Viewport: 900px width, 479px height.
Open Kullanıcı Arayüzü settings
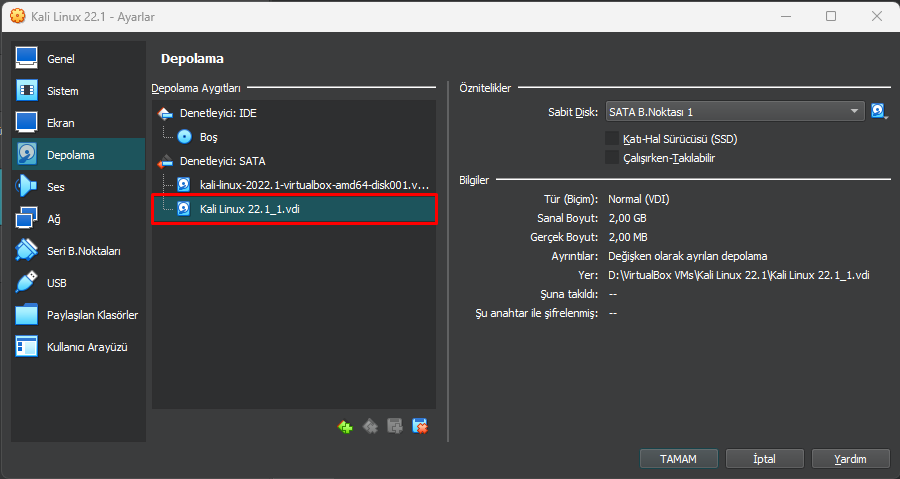79,347
